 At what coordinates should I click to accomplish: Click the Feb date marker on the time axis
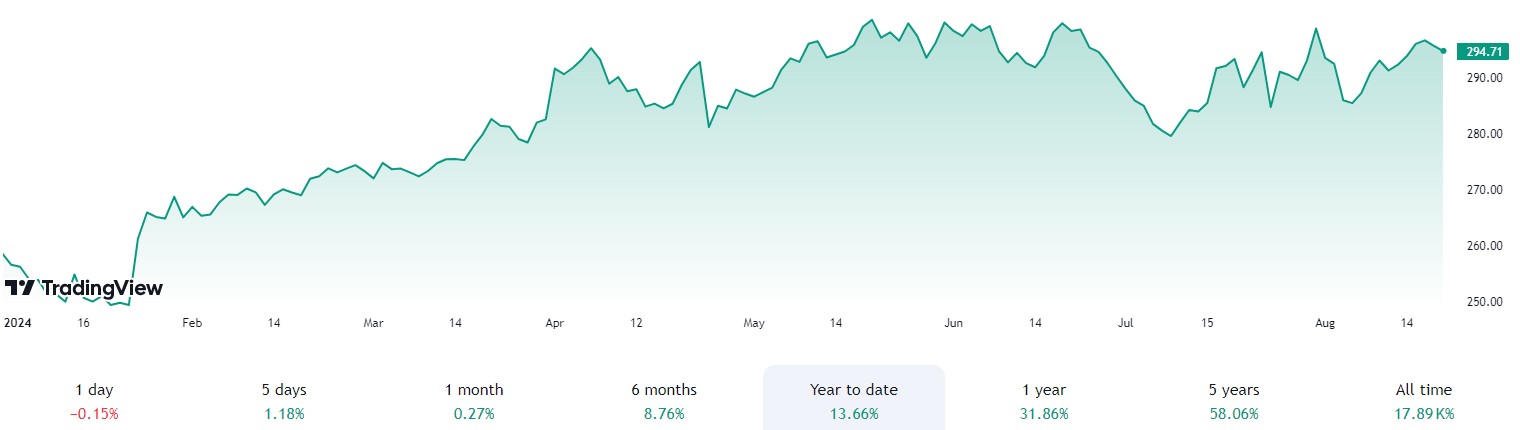coord(192,323)
